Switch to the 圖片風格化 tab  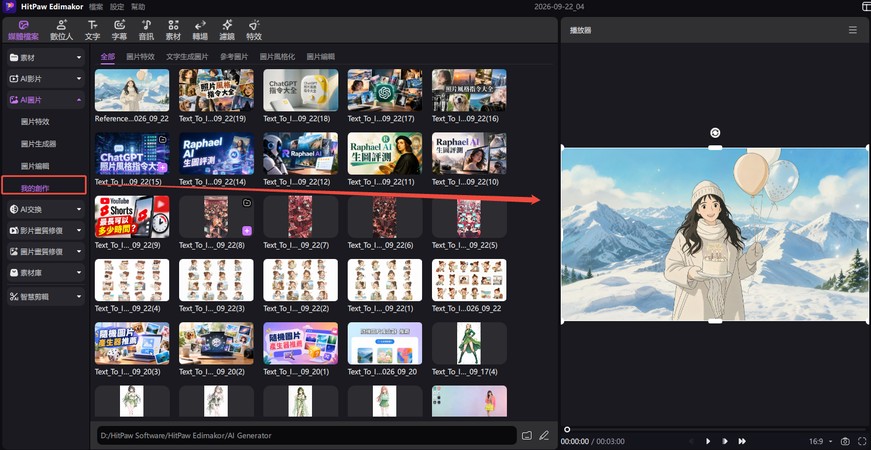[x=277, y=57]
